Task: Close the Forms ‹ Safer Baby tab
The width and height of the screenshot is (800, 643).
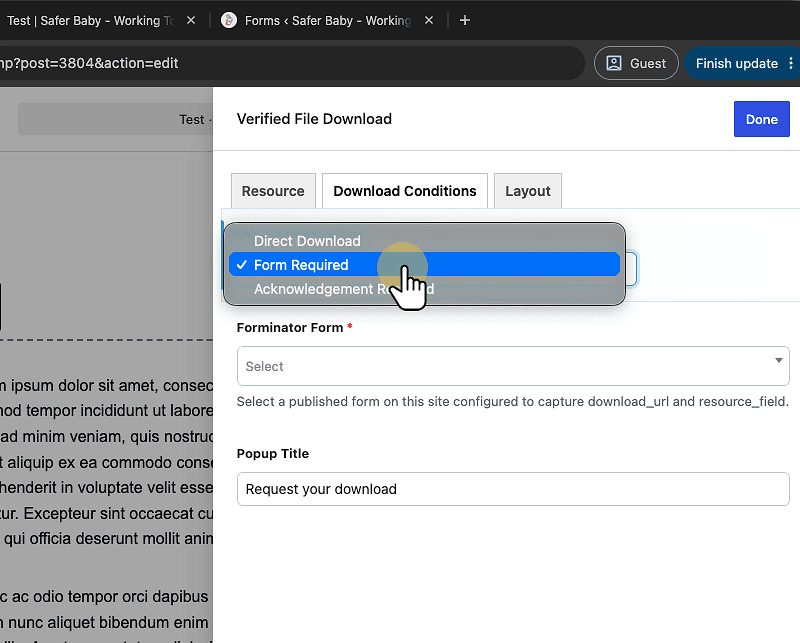Action: coord(429,20)
